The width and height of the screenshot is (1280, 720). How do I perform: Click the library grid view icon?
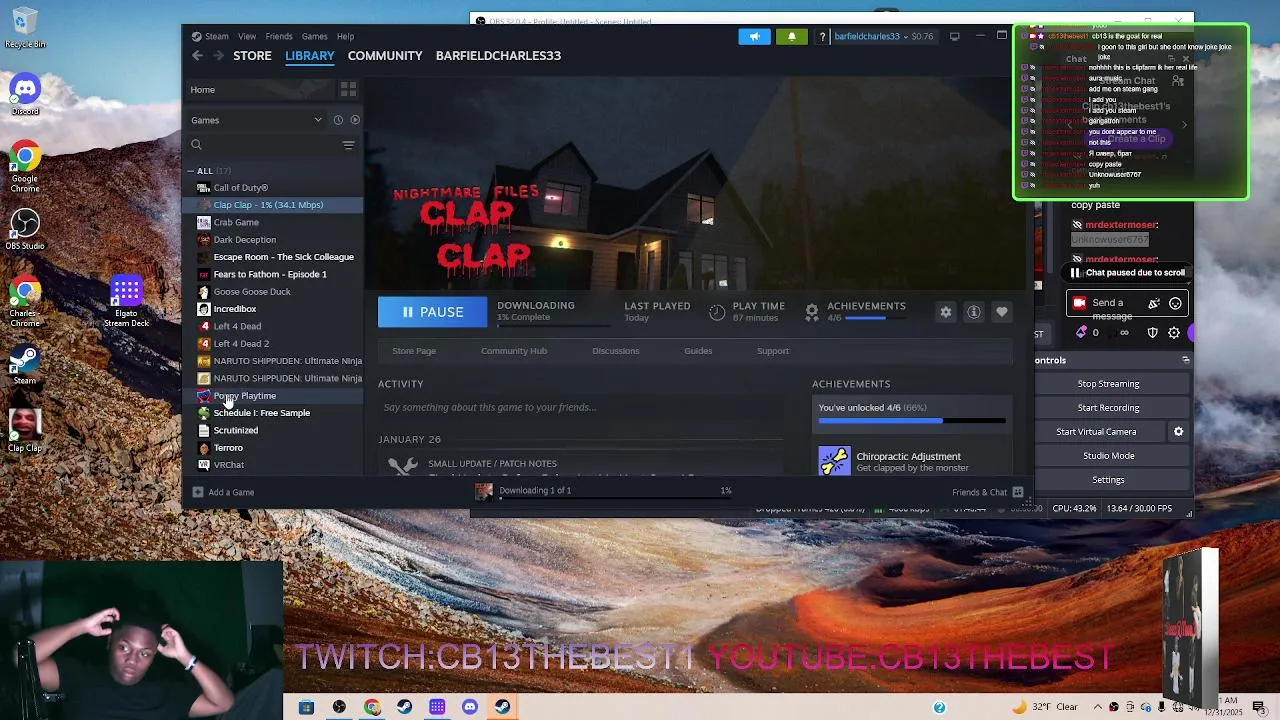348,89
